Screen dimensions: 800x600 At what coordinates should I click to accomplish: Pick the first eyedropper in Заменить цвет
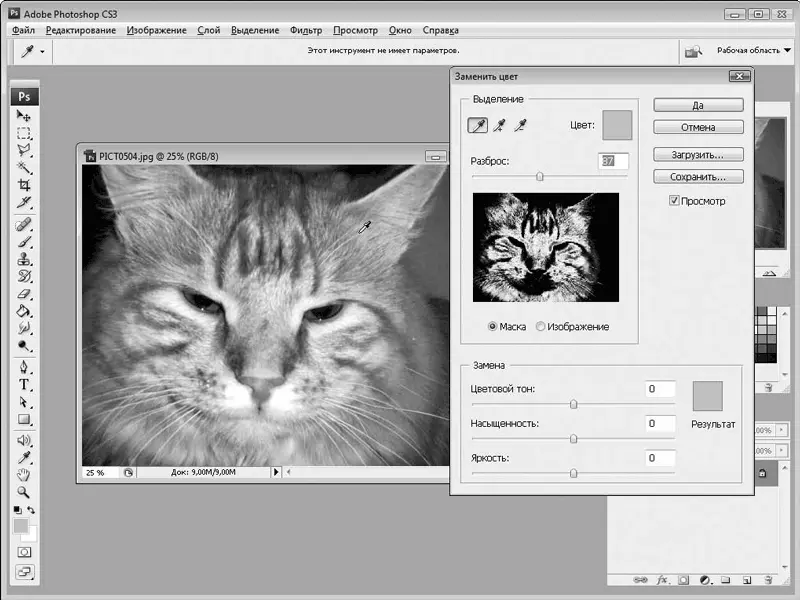click(x=478, y=126)
